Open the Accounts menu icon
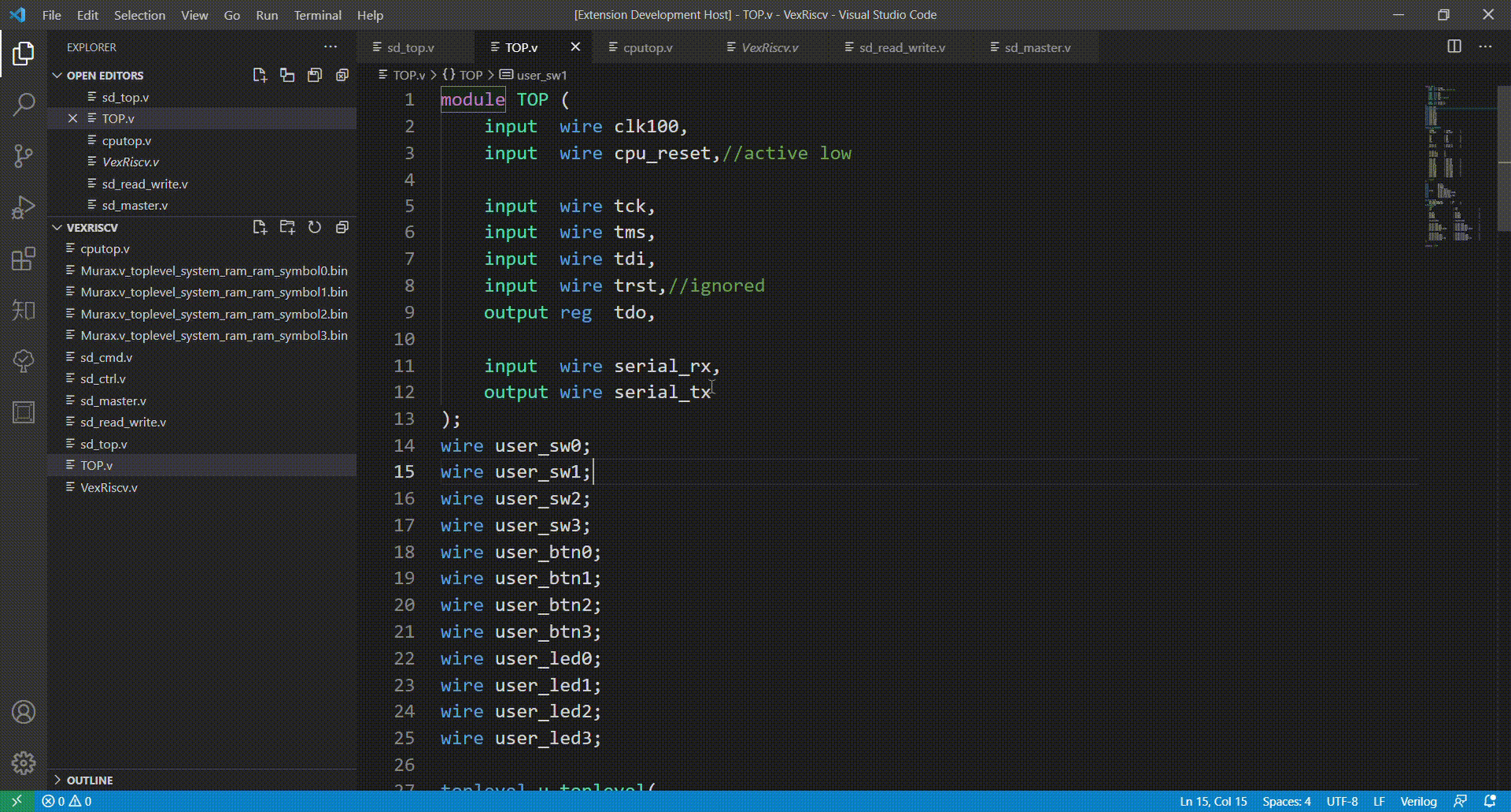The image size is (1511, 812). pyautogui.click(x=24, y=712)
